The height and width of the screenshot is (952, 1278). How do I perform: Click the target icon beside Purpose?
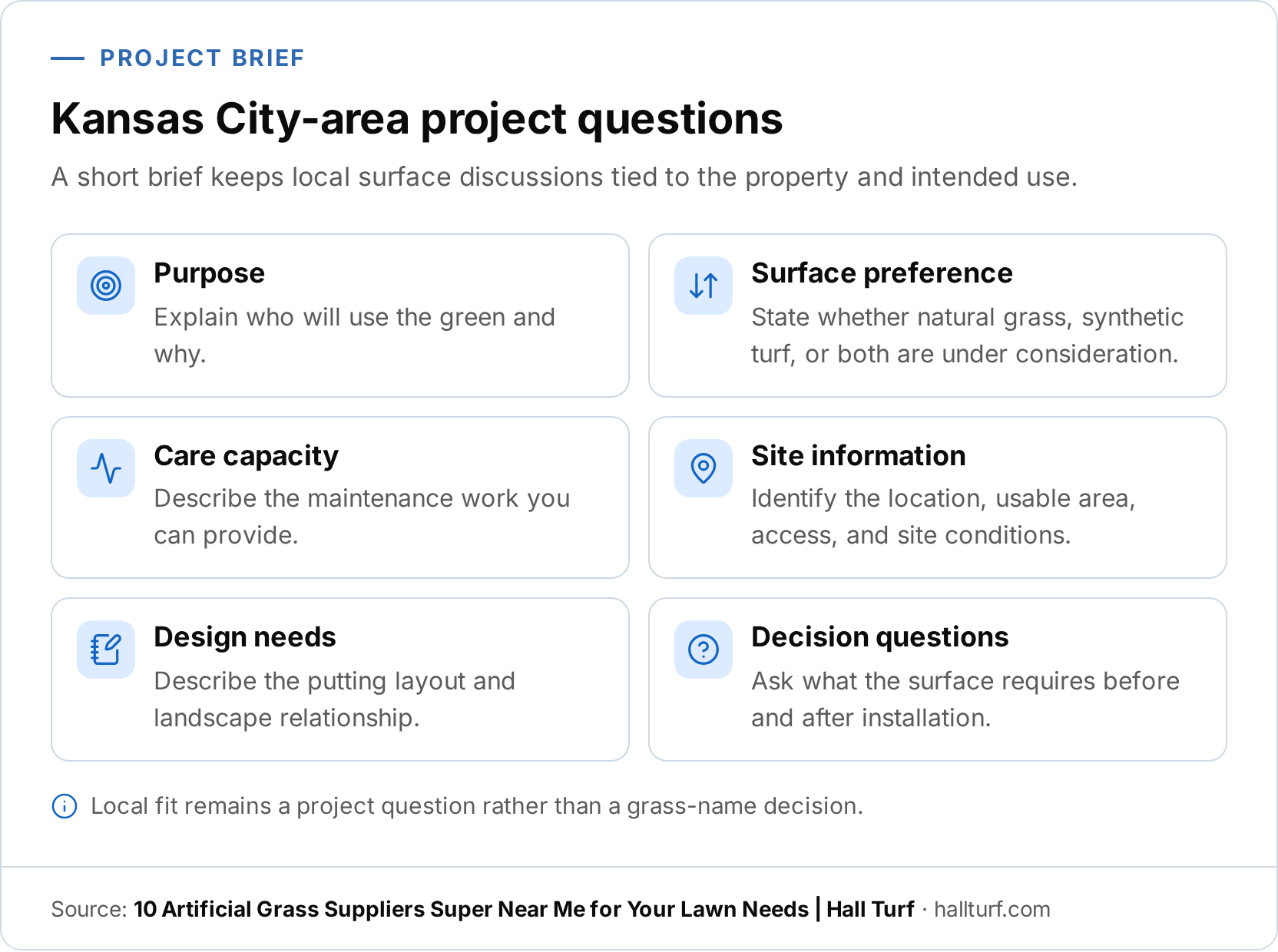point(106,286)
